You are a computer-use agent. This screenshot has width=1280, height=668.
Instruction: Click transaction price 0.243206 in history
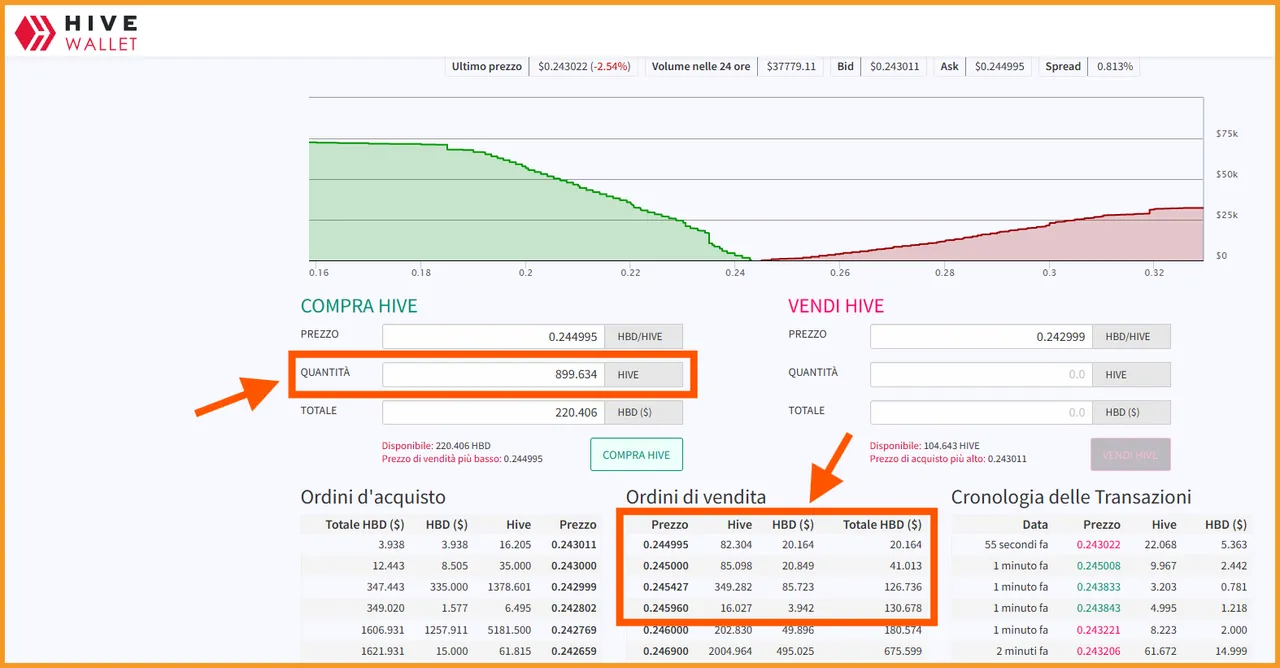[x=1099, y=651]
